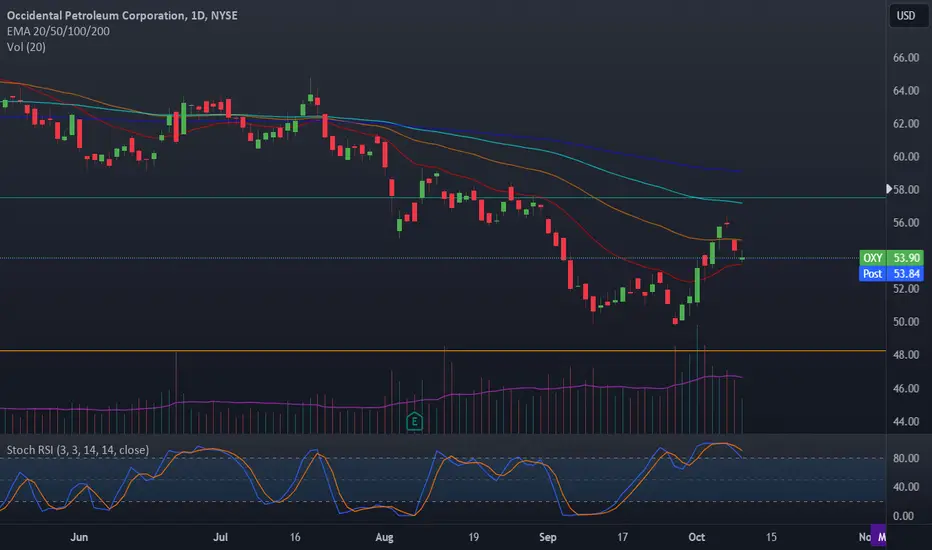Select the Stoch RSI (3, 3, 14, 14, close) label
The image size is (932, 550).
(x=78, y=450)
